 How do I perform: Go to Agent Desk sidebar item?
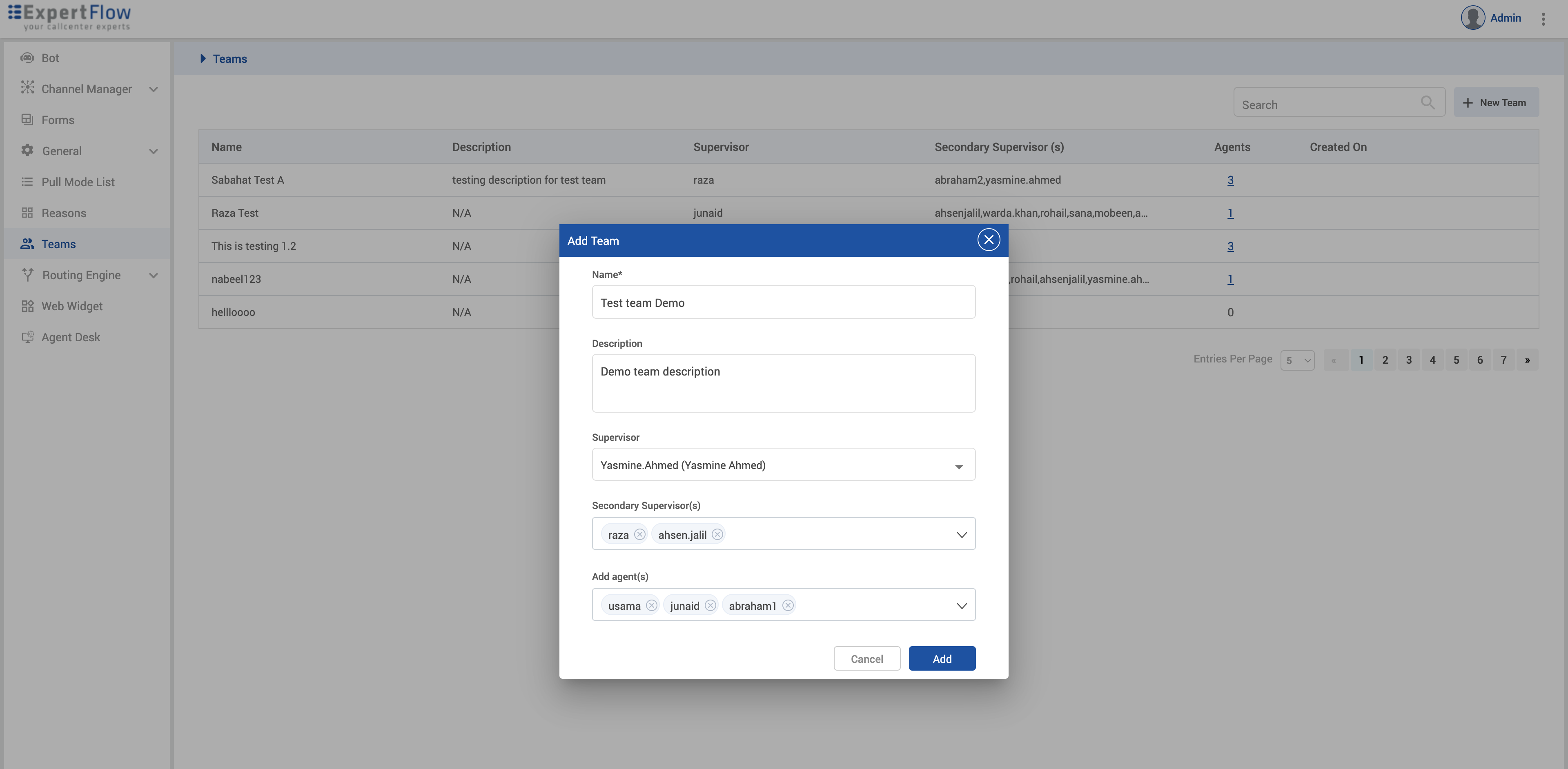point(71,337)
